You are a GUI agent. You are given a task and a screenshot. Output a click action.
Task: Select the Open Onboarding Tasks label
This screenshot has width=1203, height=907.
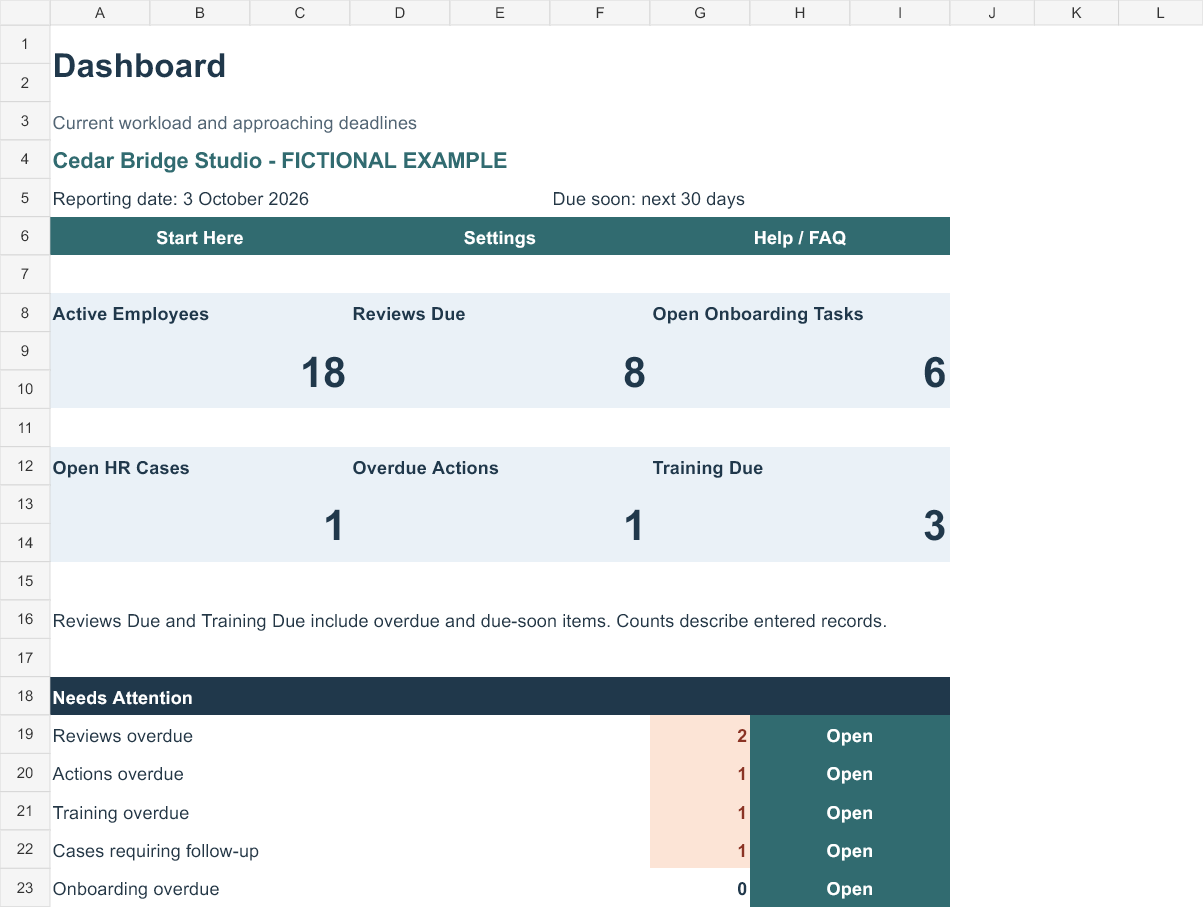click(758, 314)
